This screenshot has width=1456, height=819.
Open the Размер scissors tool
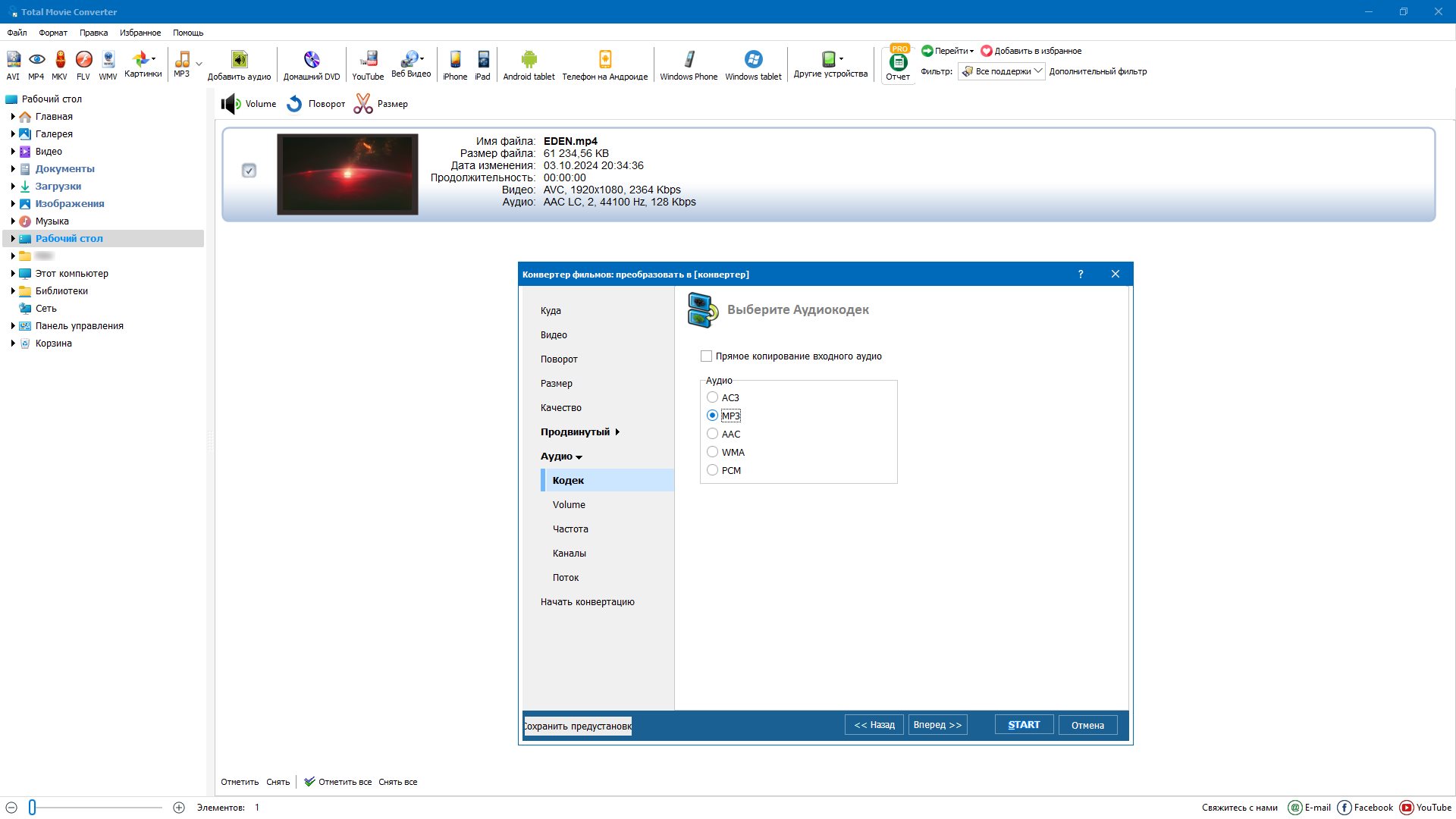(381, 104)
